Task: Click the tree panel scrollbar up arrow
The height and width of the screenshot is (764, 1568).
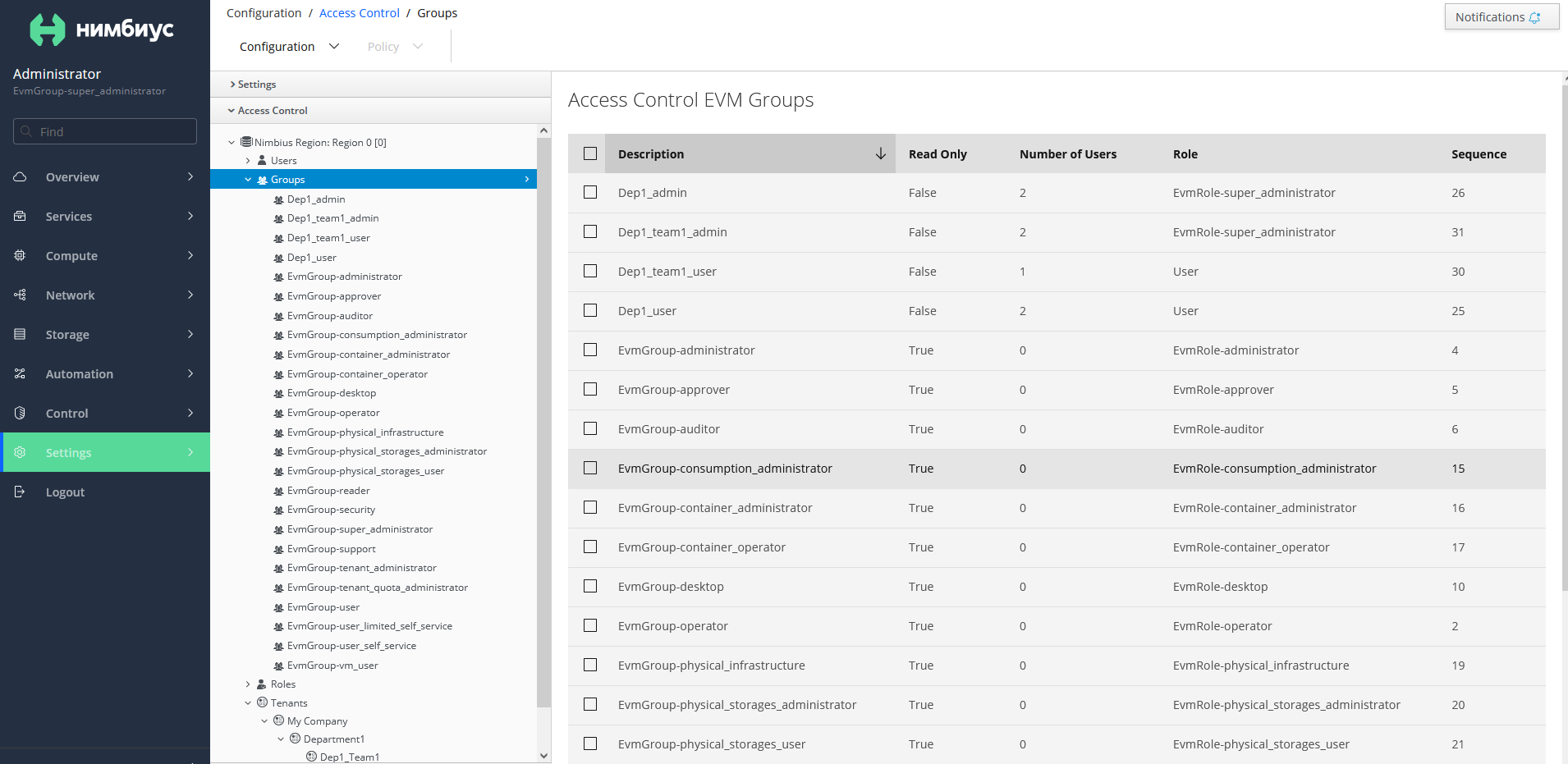Action: click(x=543, y=130)
